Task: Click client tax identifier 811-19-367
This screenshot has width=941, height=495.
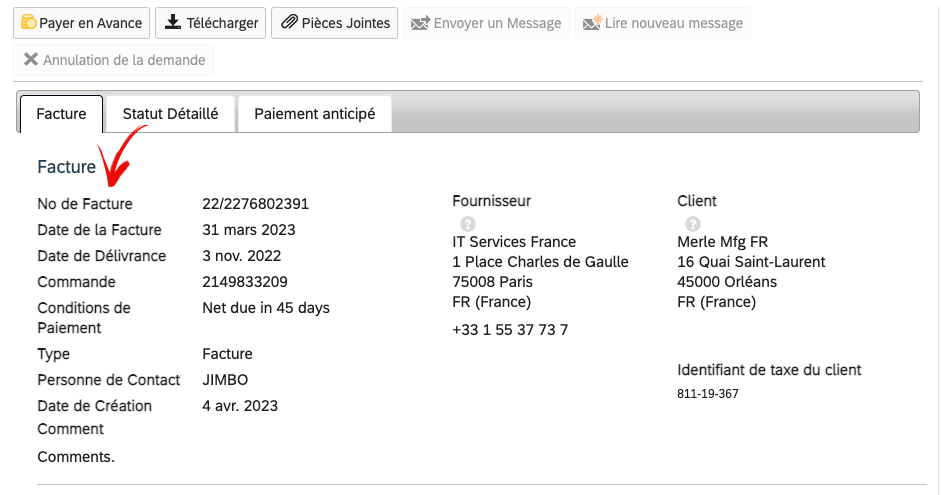Action: point(708,394)
